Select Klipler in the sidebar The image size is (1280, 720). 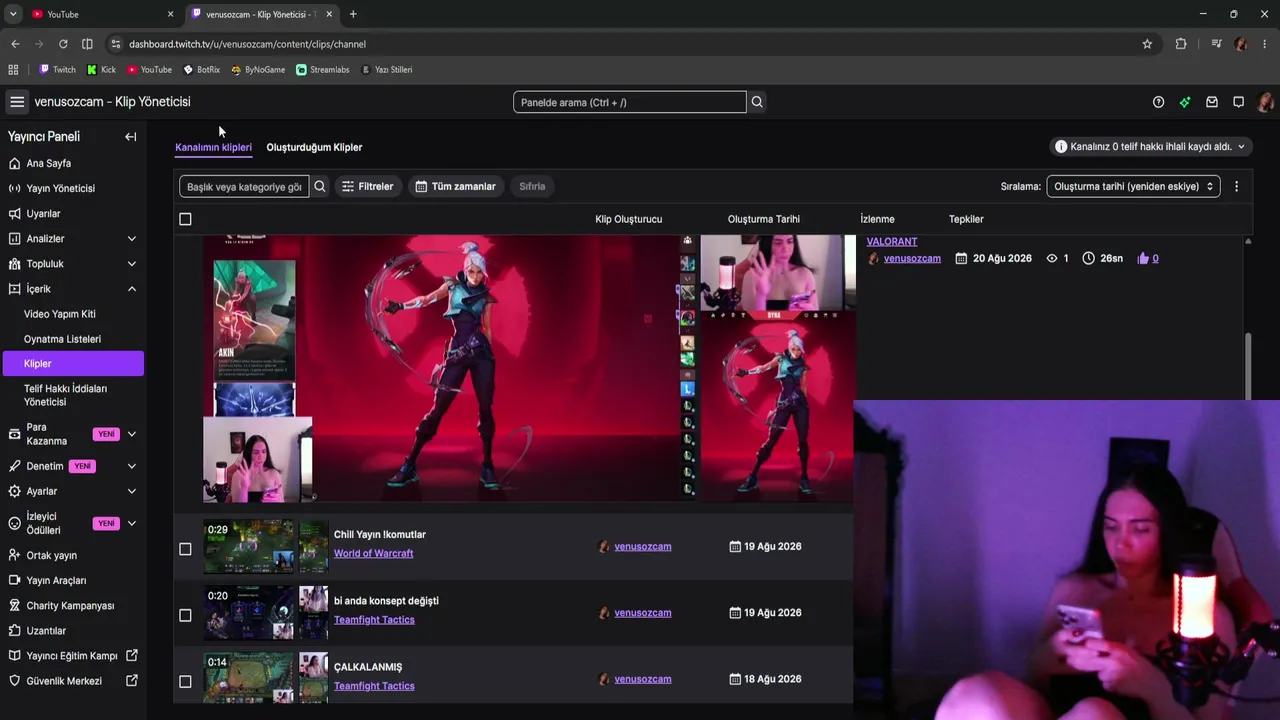72,364
